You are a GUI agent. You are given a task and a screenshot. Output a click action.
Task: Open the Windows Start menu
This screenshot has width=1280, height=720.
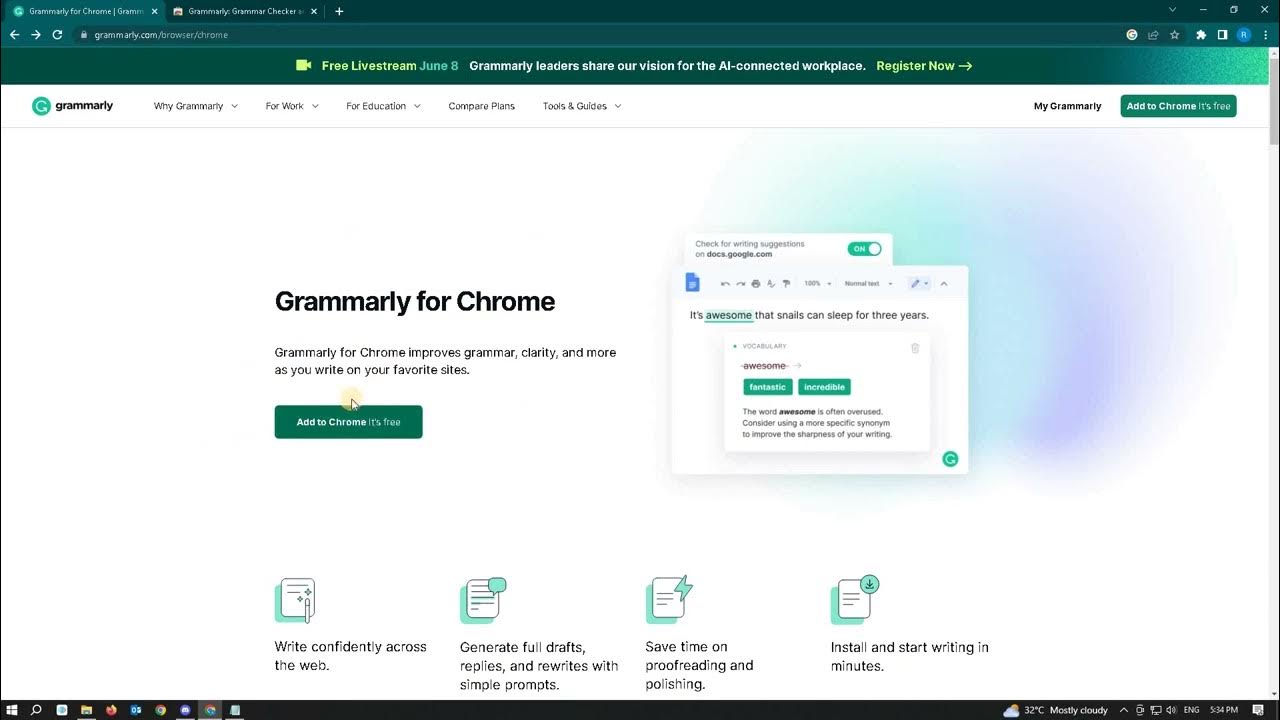[x=13, y=710]
